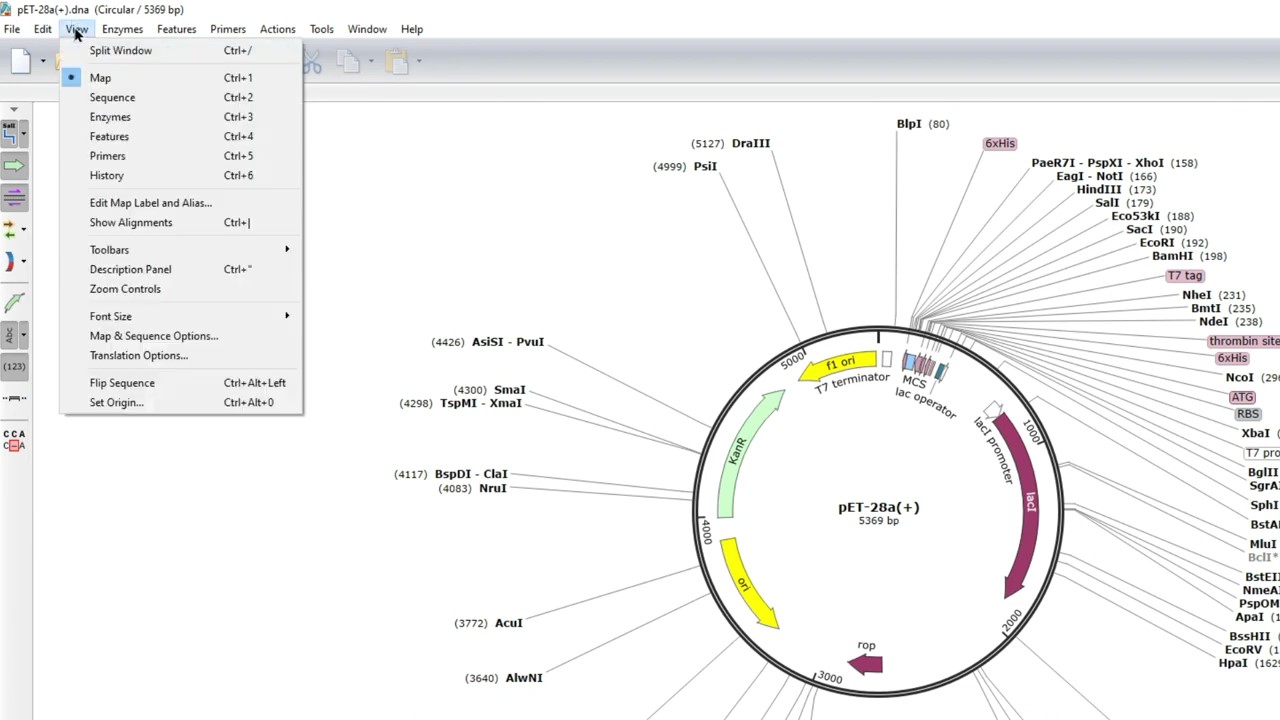Choose Features view from View menu
Viewport: 1280px width, 720px height.
pyautogui.click(x=181, y=136)
